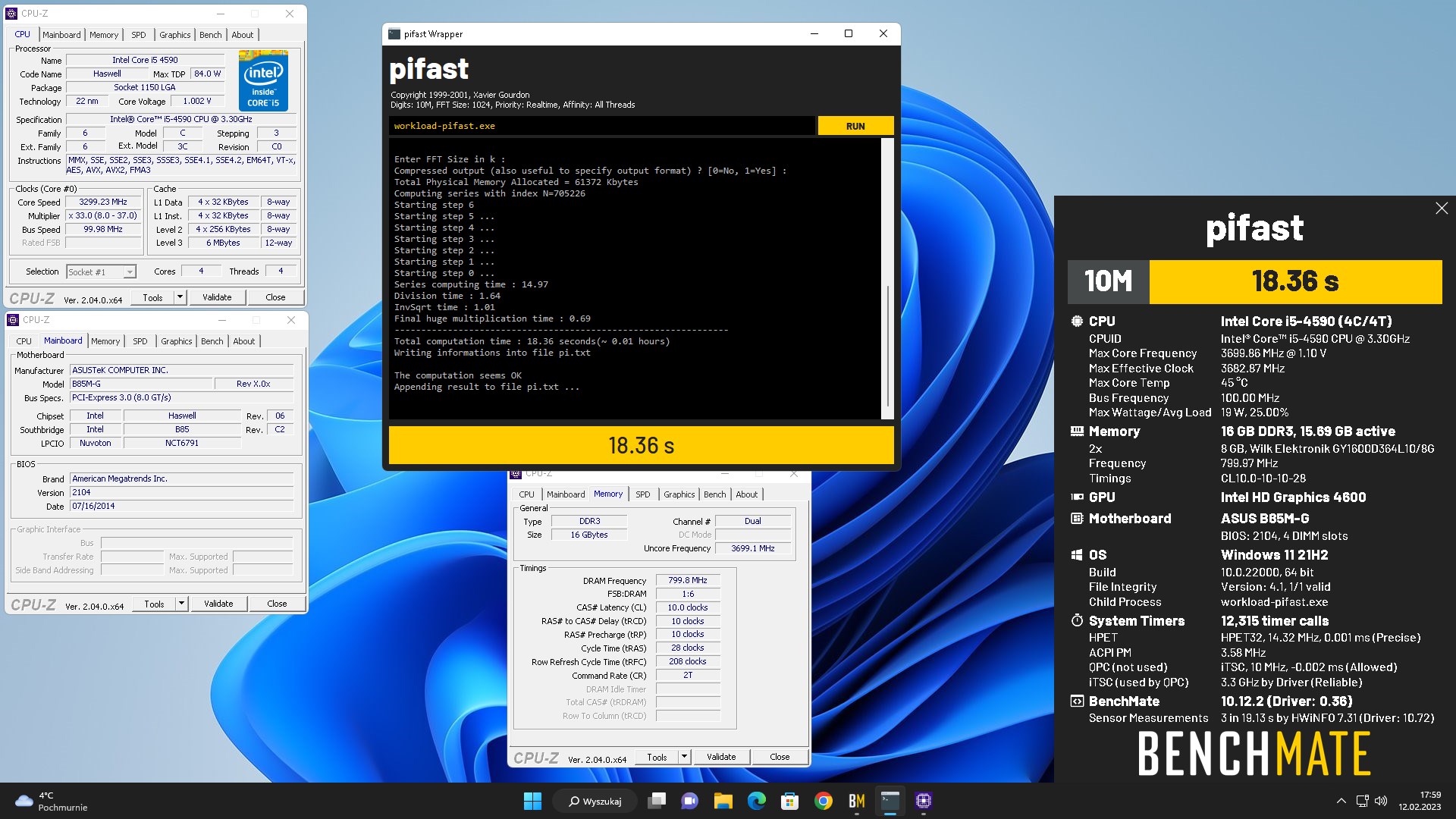This screenshot has height=819, width=1456.
Task: Run the pifast benchmark
Action: tap(855, 126)
